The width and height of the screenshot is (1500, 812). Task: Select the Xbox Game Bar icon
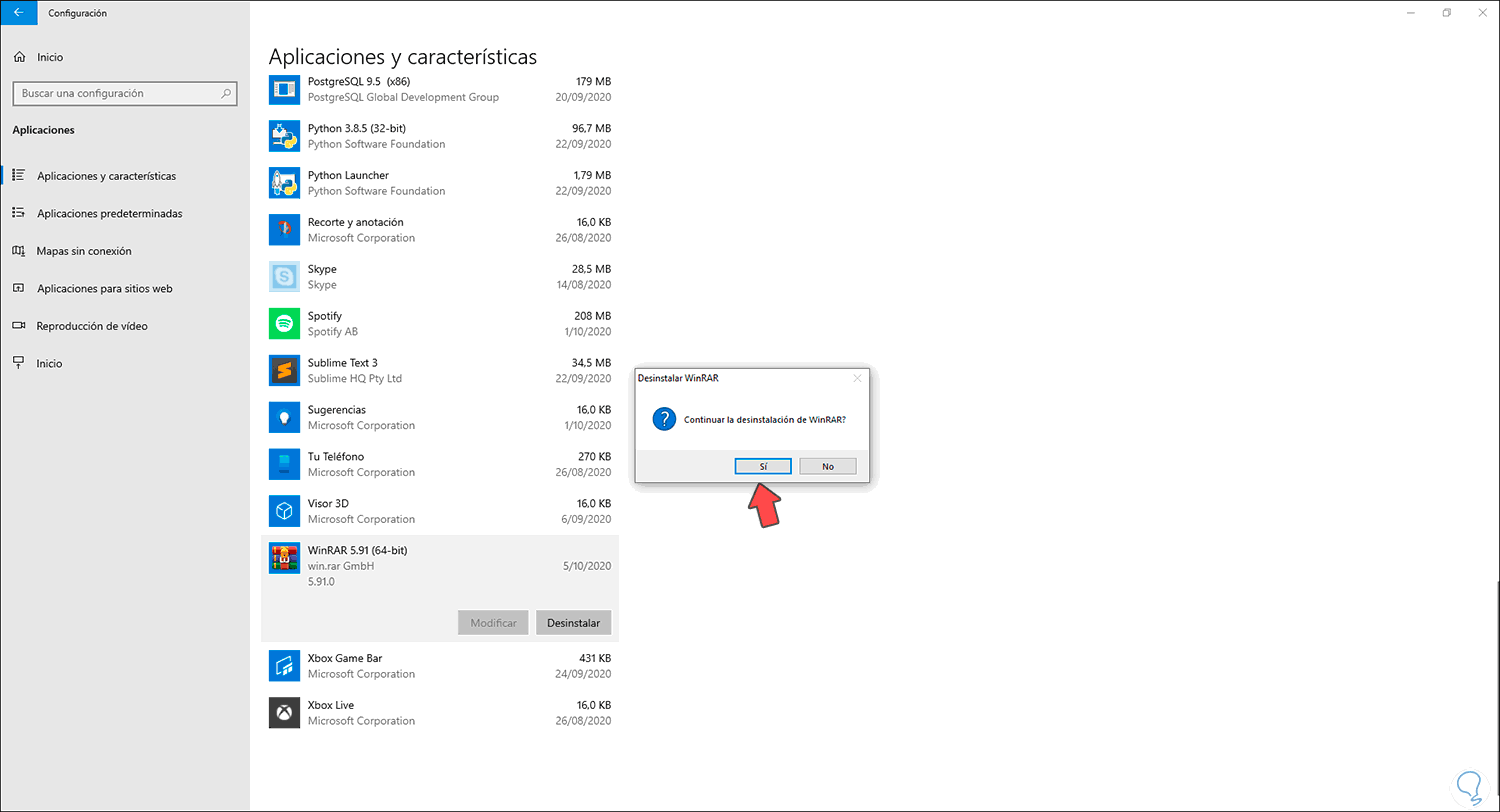[x=285, y=665]
